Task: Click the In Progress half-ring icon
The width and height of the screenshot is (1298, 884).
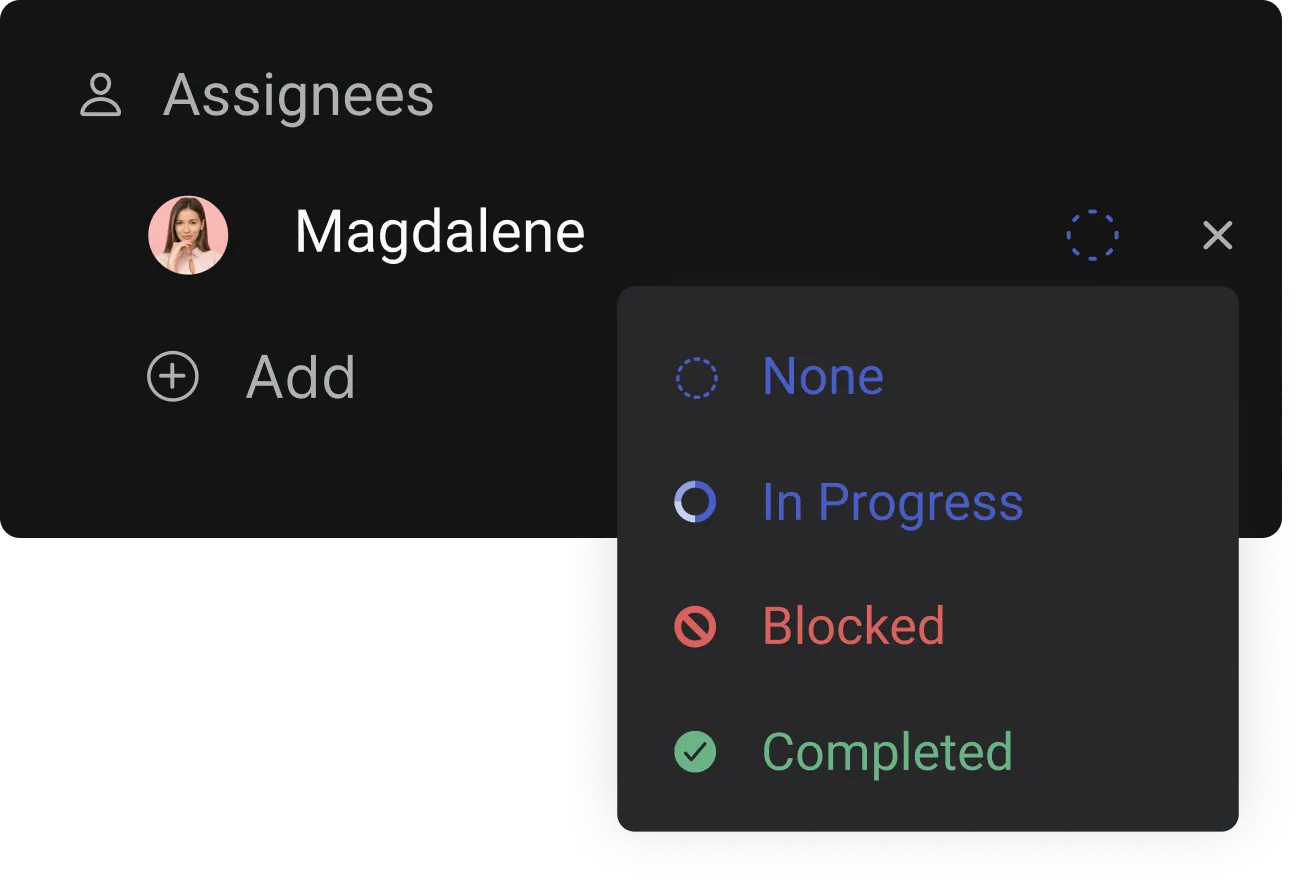Action: tap(696, 502)
